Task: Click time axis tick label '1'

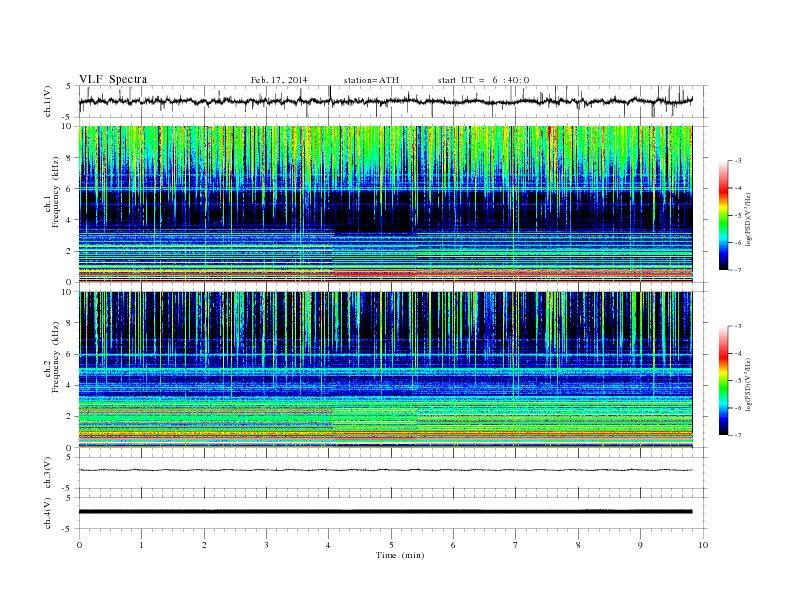Action: click(141, 545)
